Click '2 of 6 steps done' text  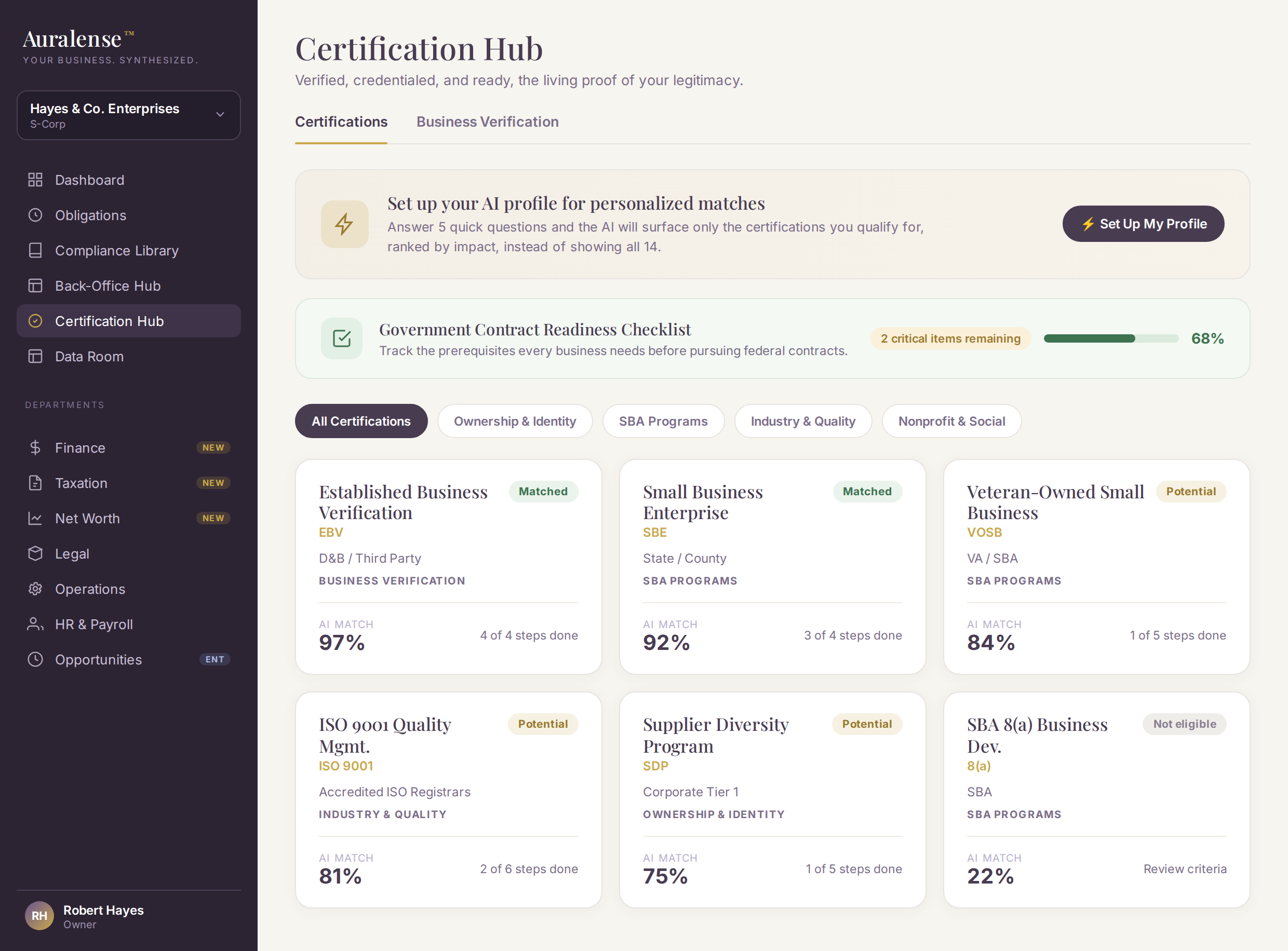tap(529, 868)
